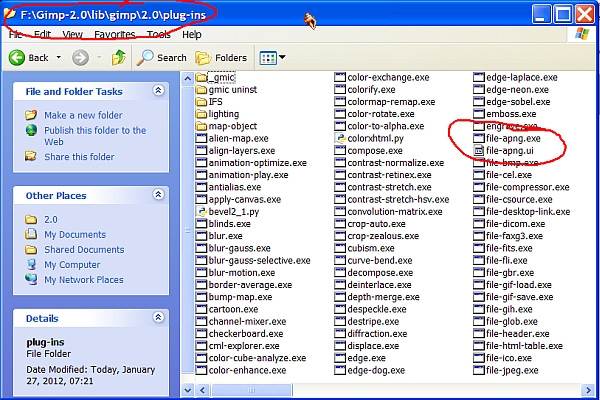Viewport: 600px width, 400px height.
Task: Select the blur-gauss.exe icon
Action: coord(201,248)
